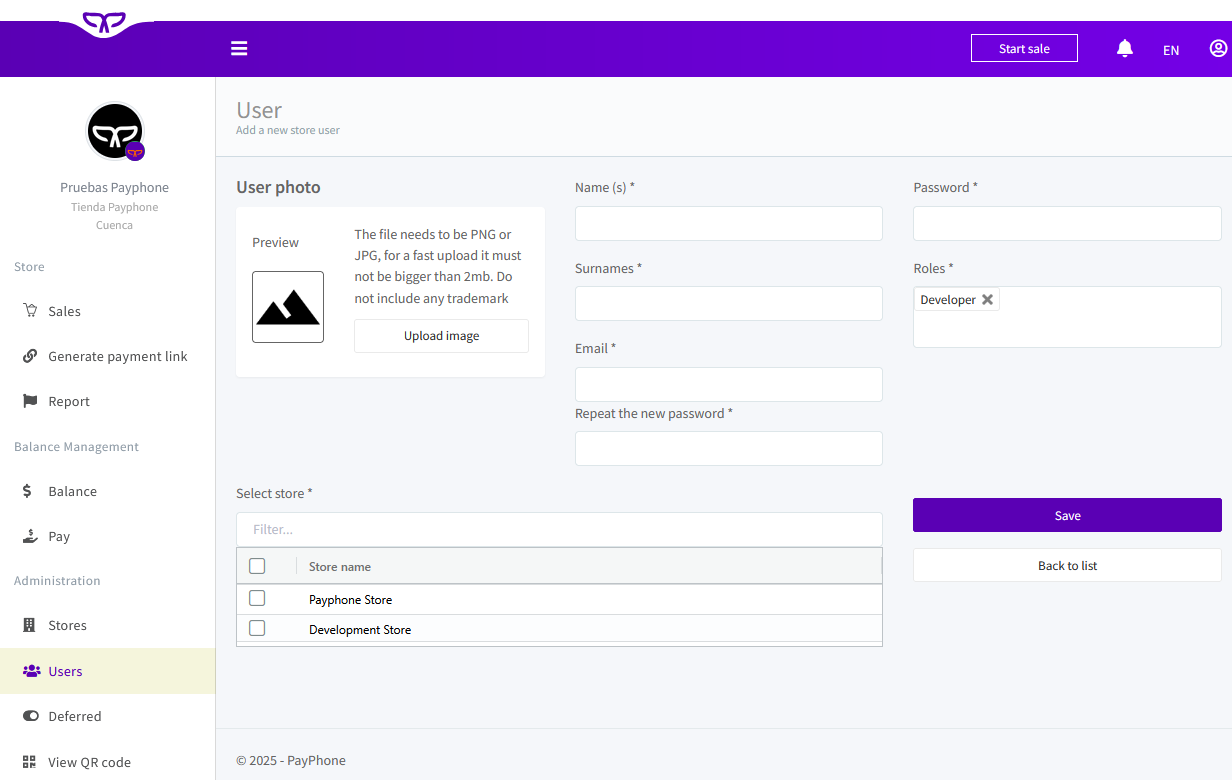Click the Balance dollar icon

(27, 491)
